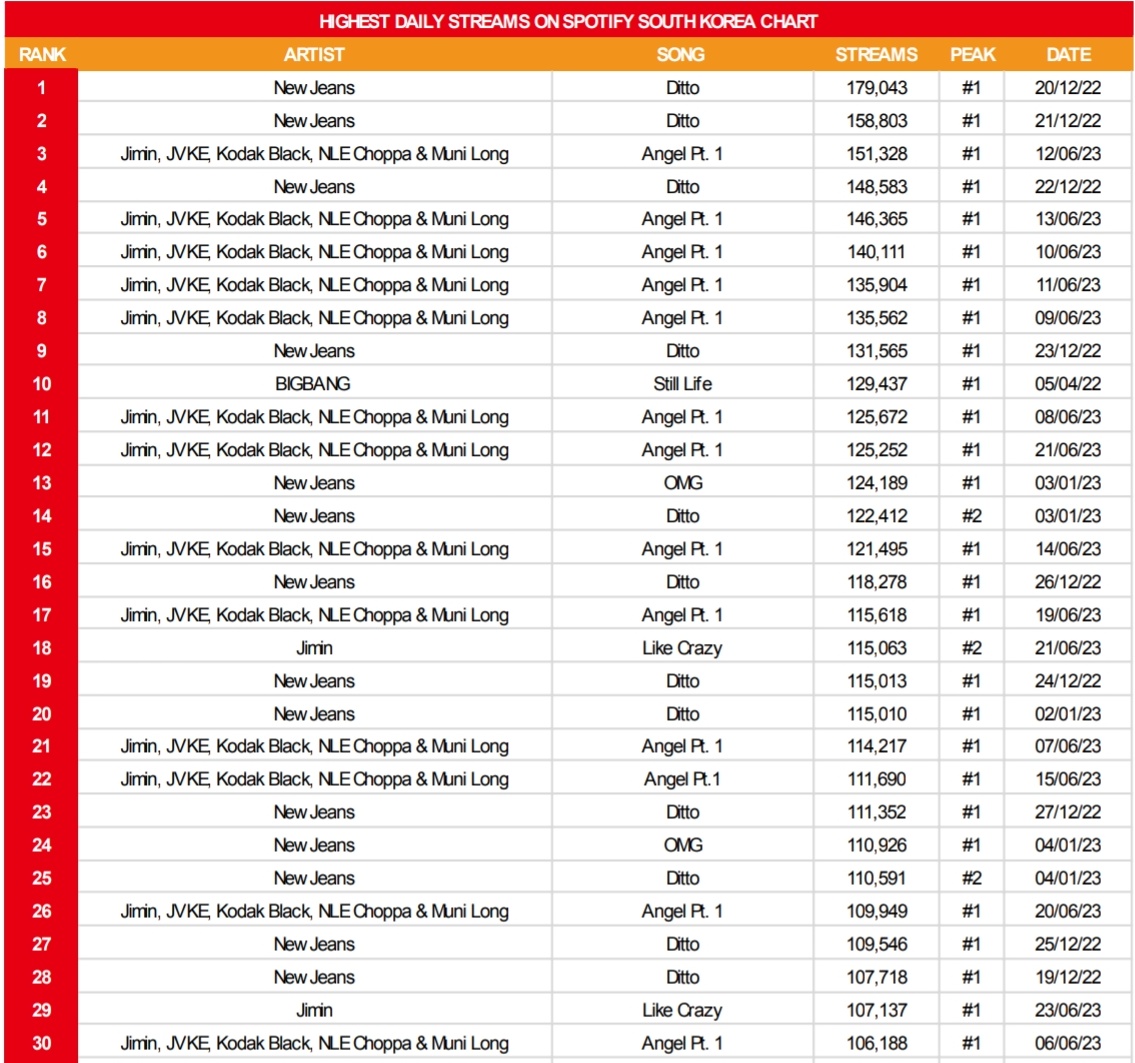Click the stream value 125,252
Image resolution: width=1135 pixels, height=1063 pixels.
877,450
